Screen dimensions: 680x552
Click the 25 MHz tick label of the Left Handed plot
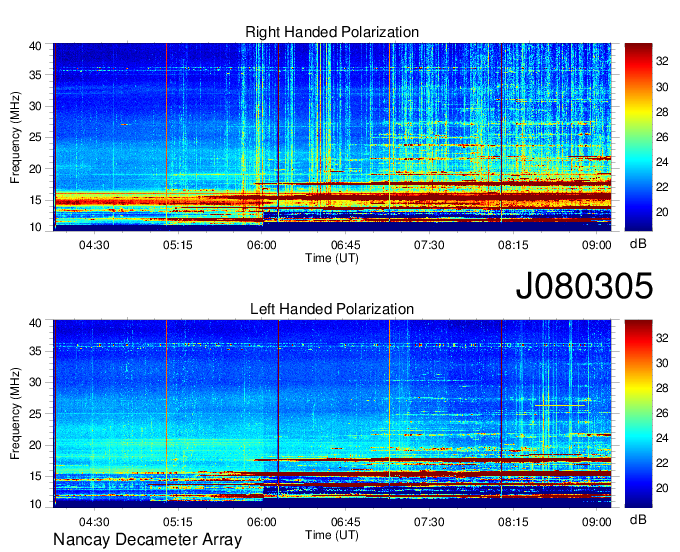(x=35, y=414)
